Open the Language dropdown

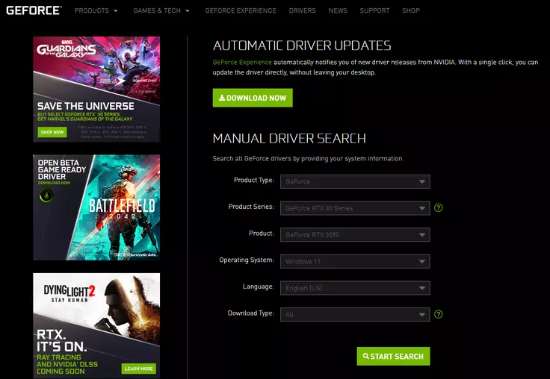355,288
